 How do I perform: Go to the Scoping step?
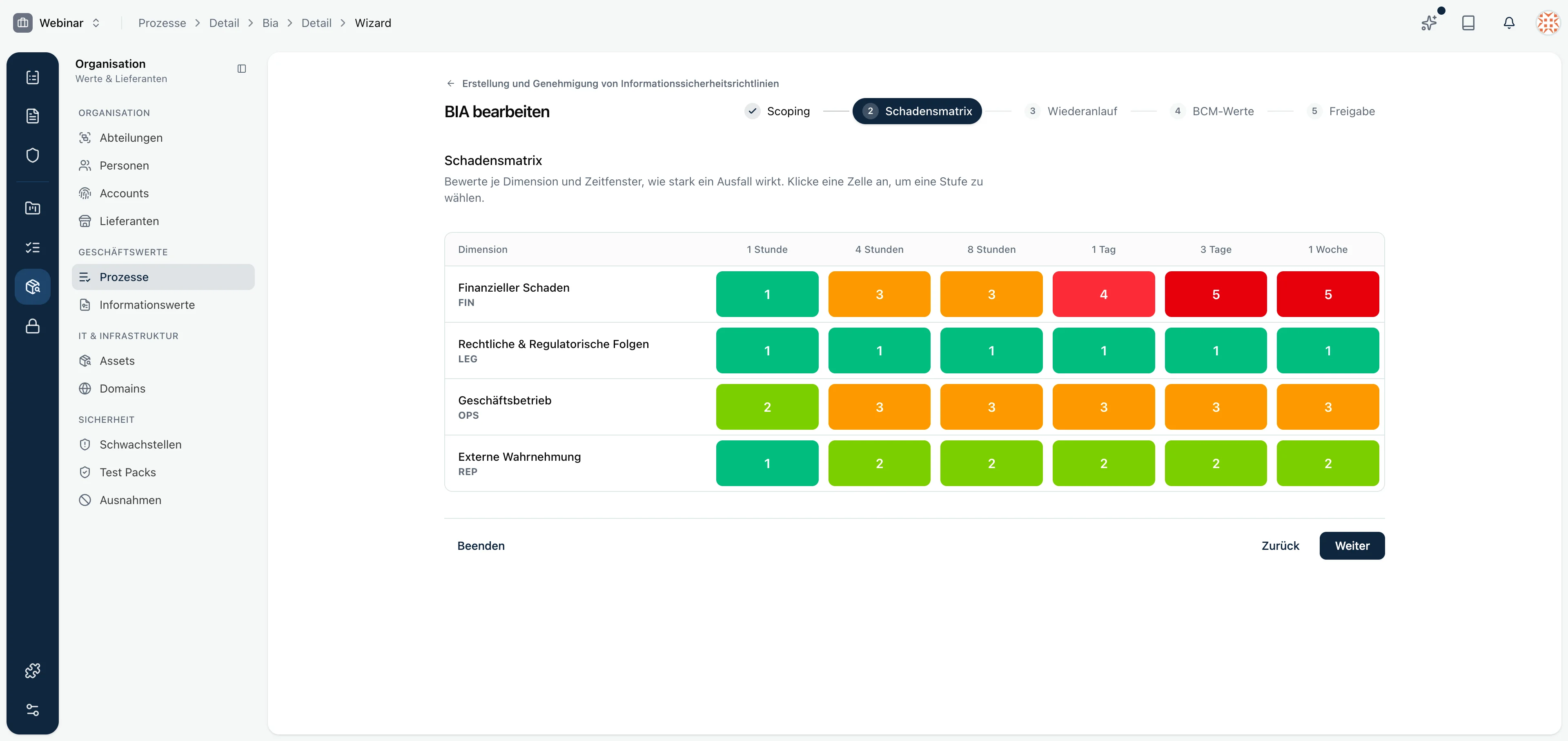click(777, 112)
